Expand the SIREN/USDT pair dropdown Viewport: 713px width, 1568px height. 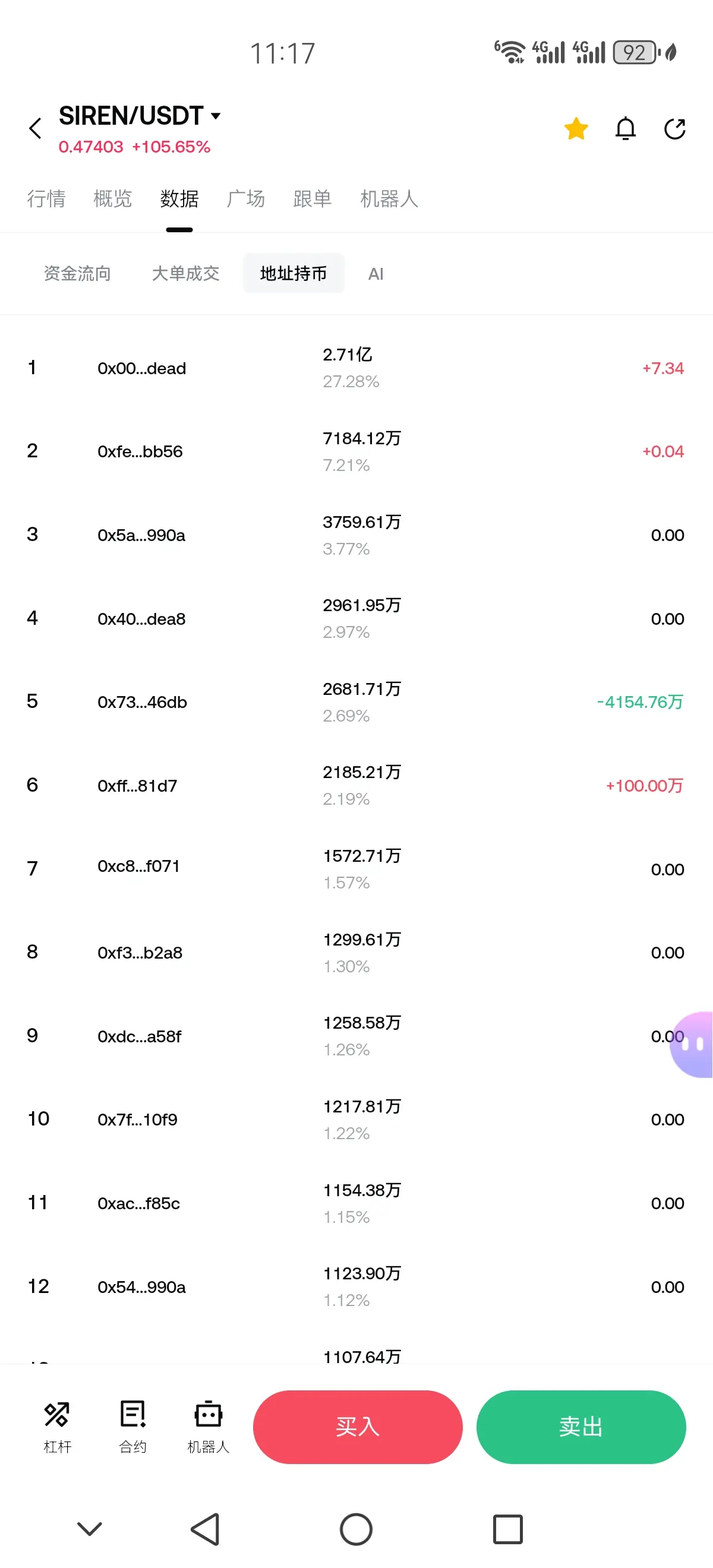(x=216, y=116)
